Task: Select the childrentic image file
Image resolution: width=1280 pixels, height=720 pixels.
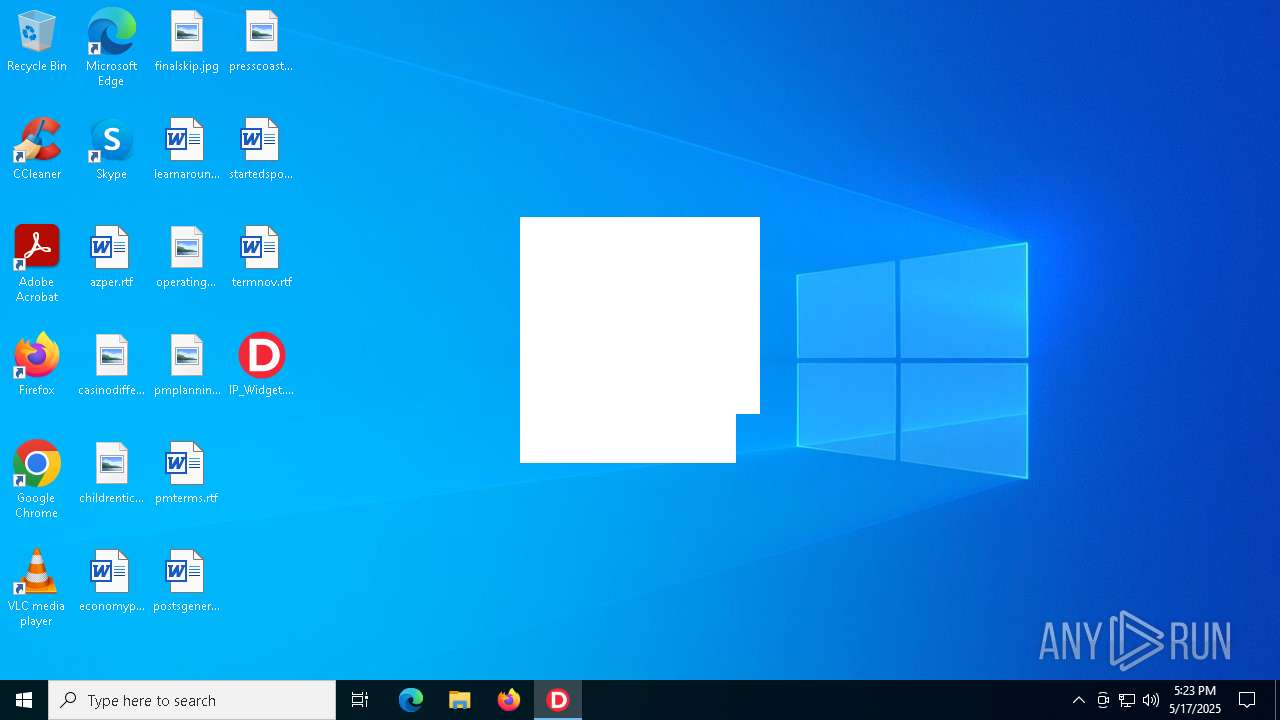Action: coord(111,474)
